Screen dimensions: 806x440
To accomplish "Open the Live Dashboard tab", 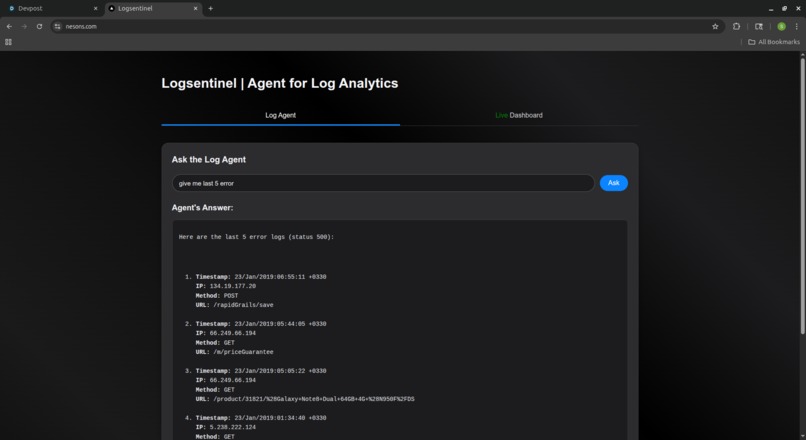I will click(519, 115).
